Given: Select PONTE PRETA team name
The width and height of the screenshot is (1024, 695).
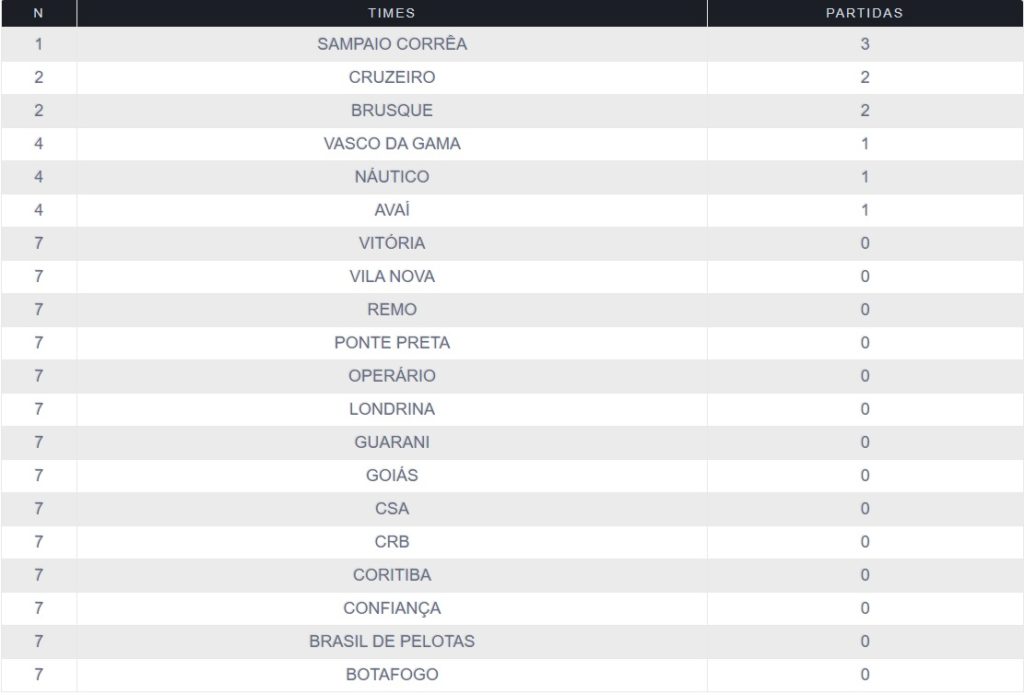Looking at the screenshot, I should [x=392, y=342].
